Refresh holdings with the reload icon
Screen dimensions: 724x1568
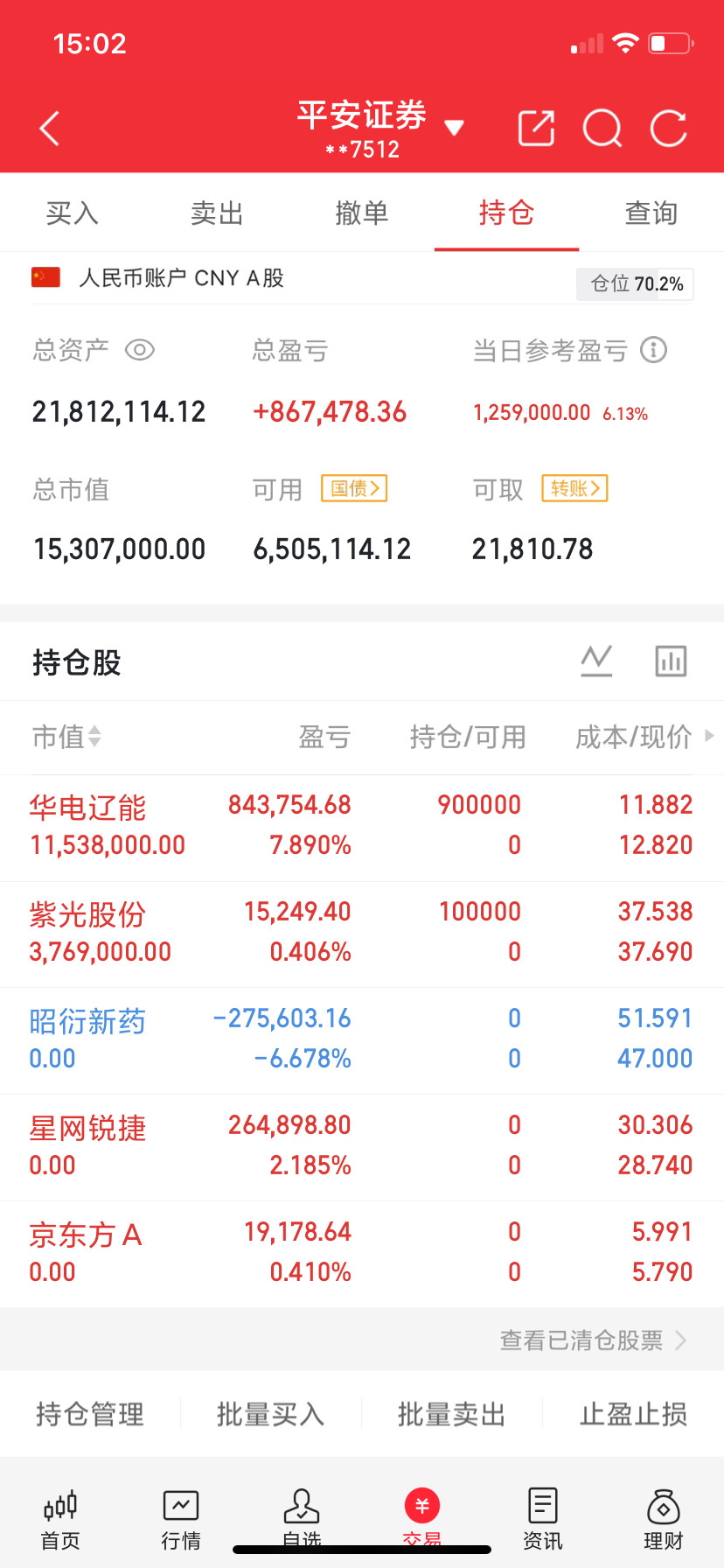tap(669, 129)
